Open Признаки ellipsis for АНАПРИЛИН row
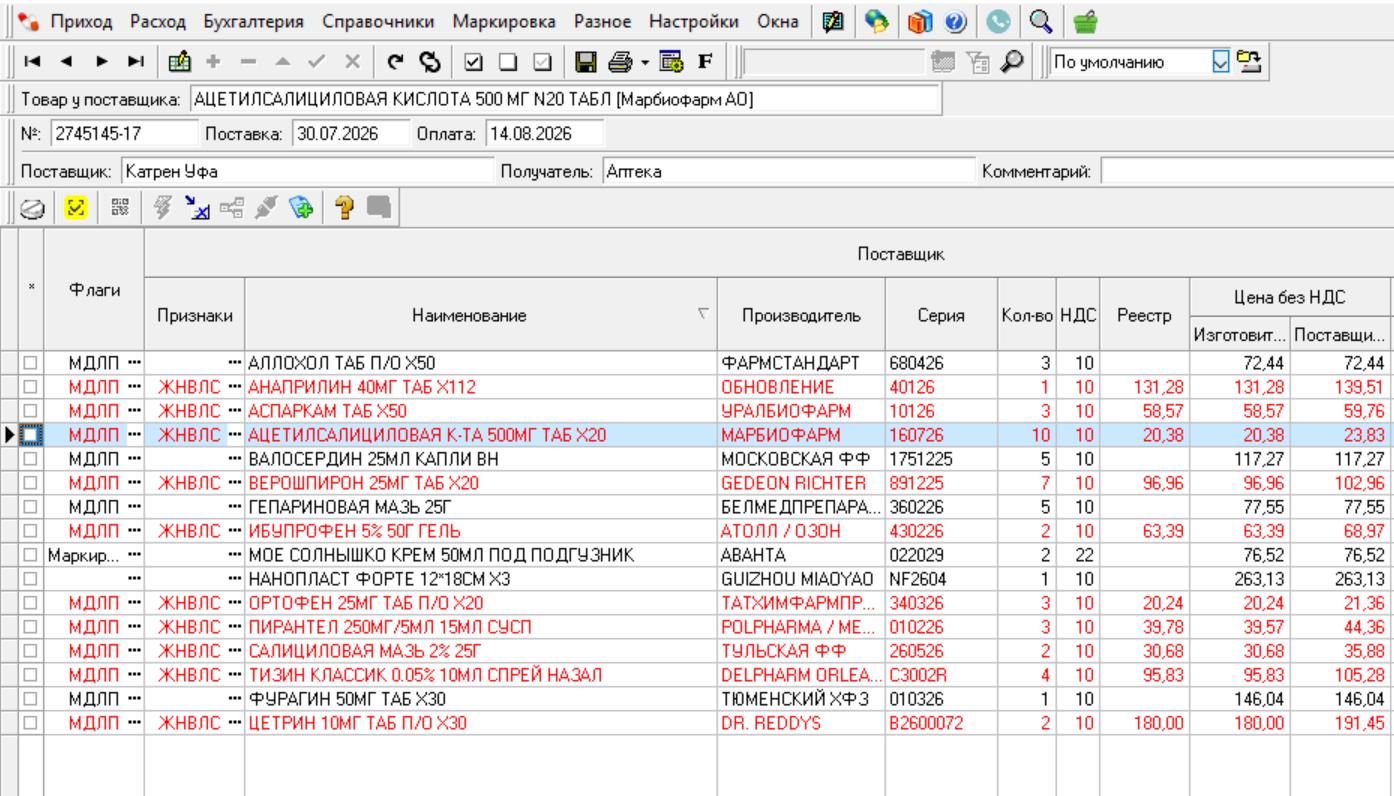The image size is (1394, 796). point(235,387)
